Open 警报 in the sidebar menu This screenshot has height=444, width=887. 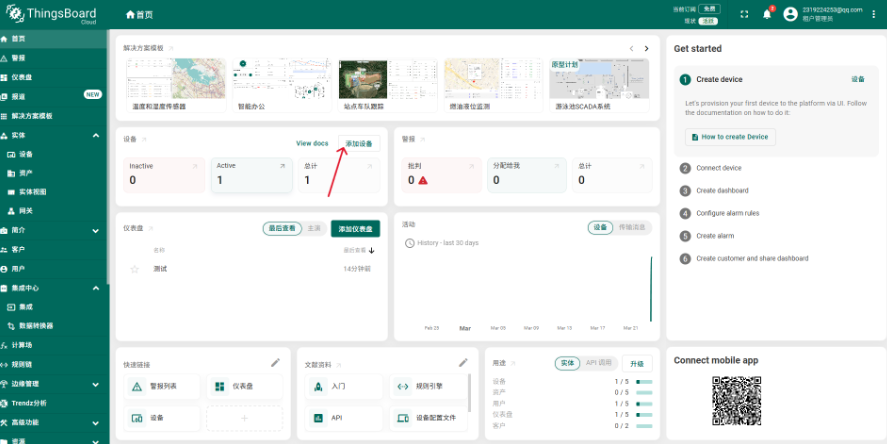(19, 58)
